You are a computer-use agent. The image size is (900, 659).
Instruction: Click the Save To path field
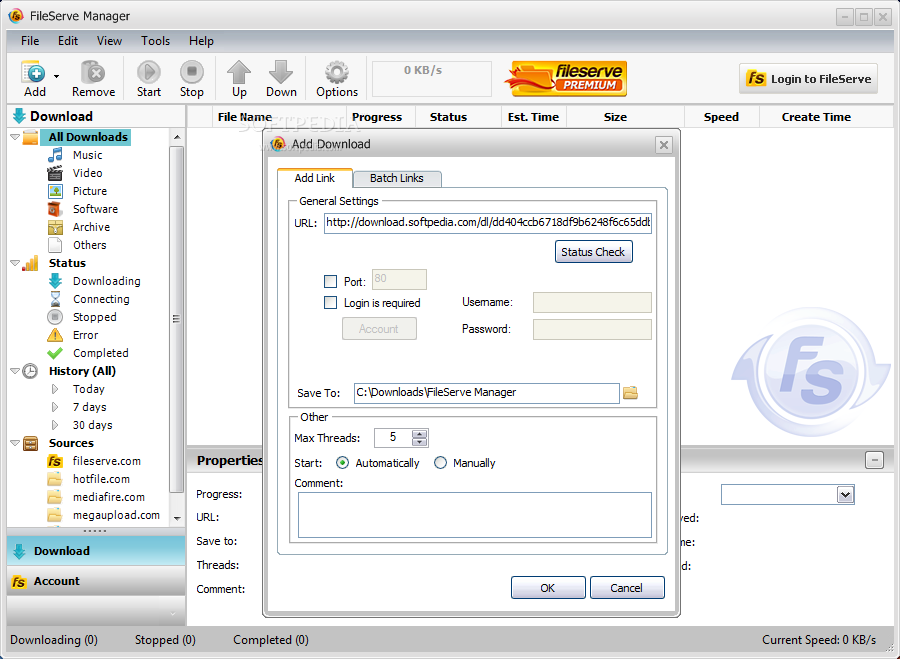pos(486,393)
